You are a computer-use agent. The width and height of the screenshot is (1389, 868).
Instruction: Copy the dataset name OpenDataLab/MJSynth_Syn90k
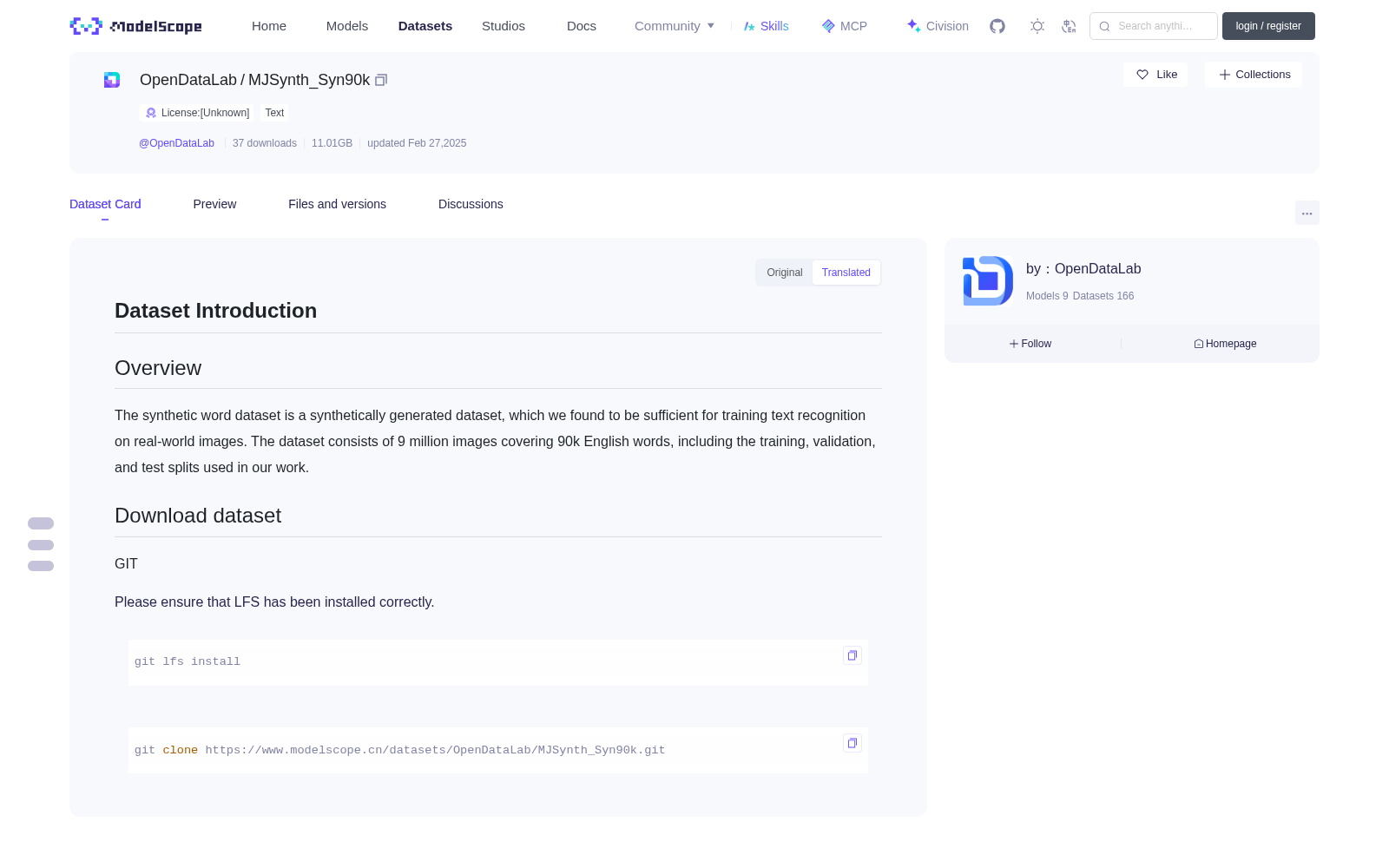pyautogui.click(x=381, y=80)
